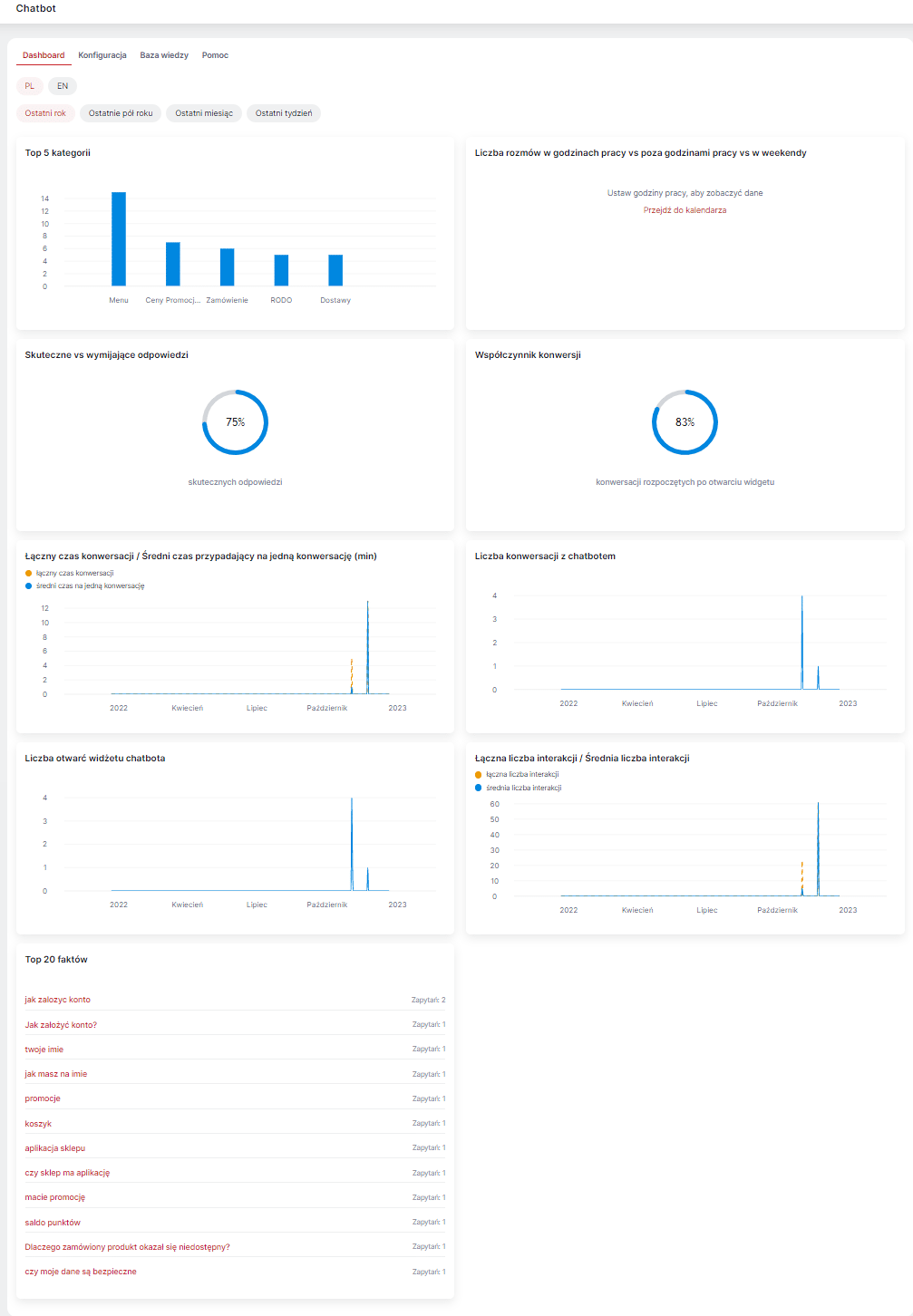Screen dimensions: 913x1316
Task: Click the "Liczba otwarć widżetu chatbota" heading
Action: [x=95, y=759]
